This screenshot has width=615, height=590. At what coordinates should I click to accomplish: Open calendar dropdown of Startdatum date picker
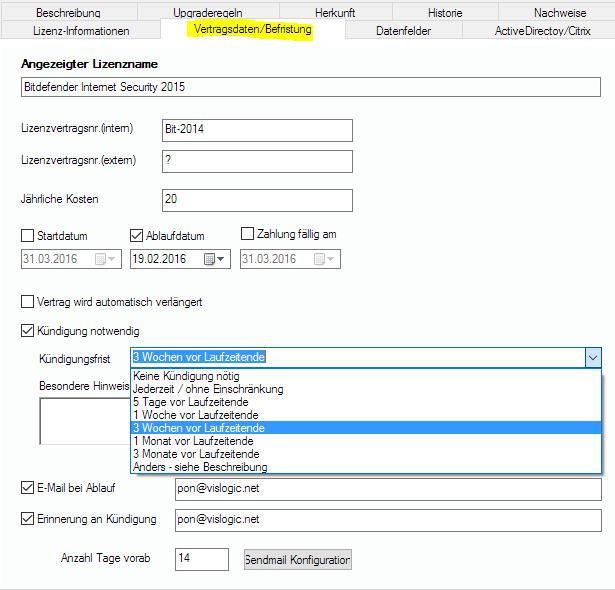click(x=111, y=259)
